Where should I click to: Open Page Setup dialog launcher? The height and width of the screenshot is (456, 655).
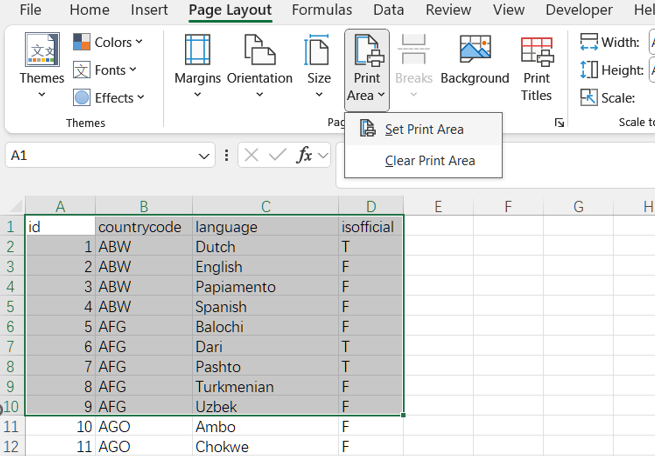(x=559, y=122)
